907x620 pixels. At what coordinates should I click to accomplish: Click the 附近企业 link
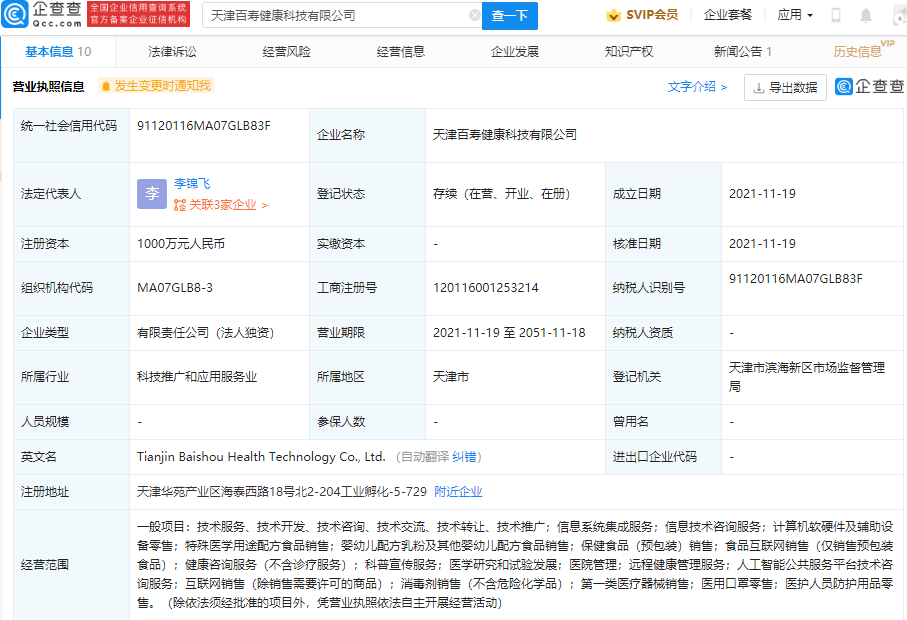(458, 492)
